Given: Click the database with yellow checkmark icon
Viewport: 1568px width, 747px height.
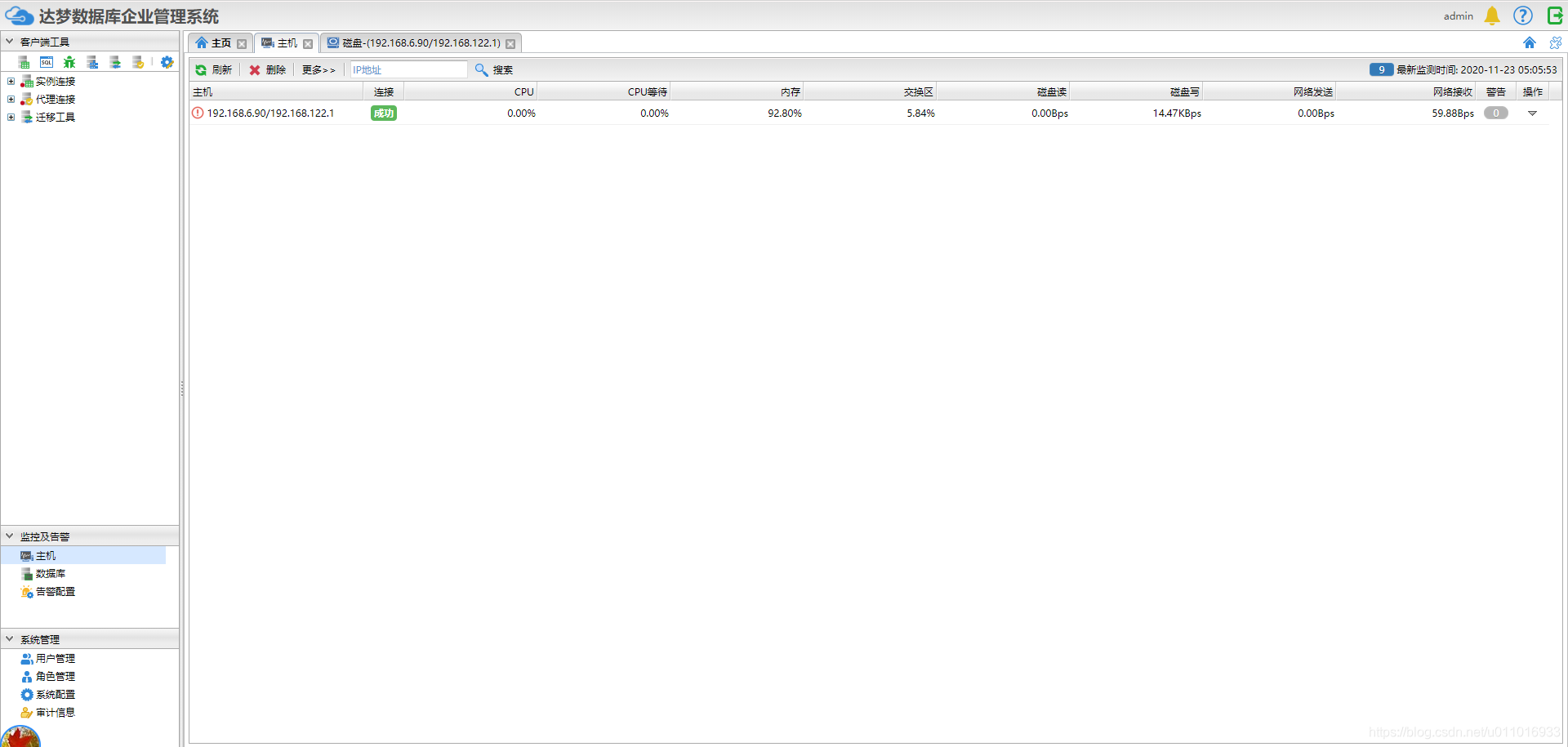Looking at the screenshot, I should click(x=138, y=62).
